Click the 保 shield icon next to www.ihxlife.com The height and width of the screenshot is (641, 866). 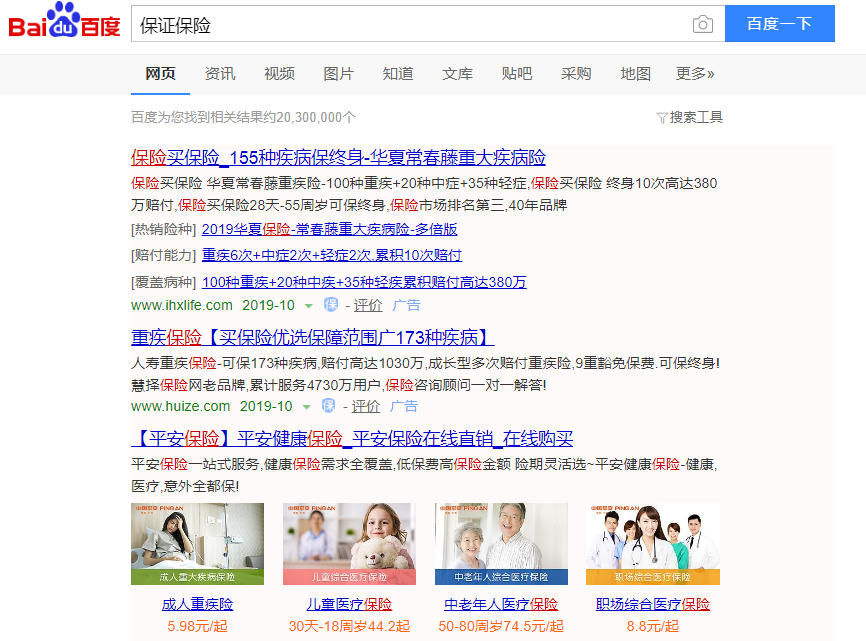(x=331, y=304)
